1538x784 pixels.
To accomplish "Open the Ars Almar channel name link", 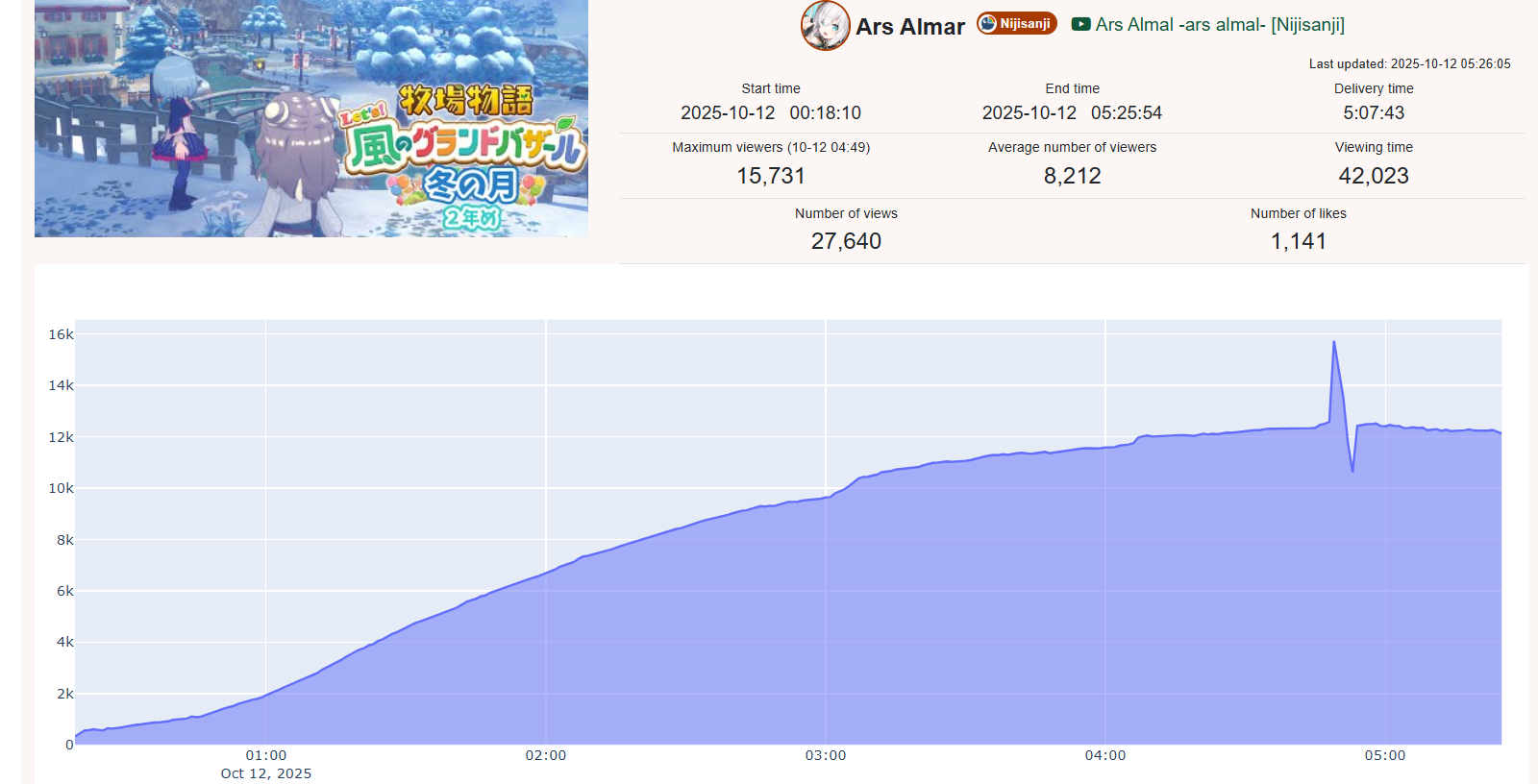I will tap(910, 27).
